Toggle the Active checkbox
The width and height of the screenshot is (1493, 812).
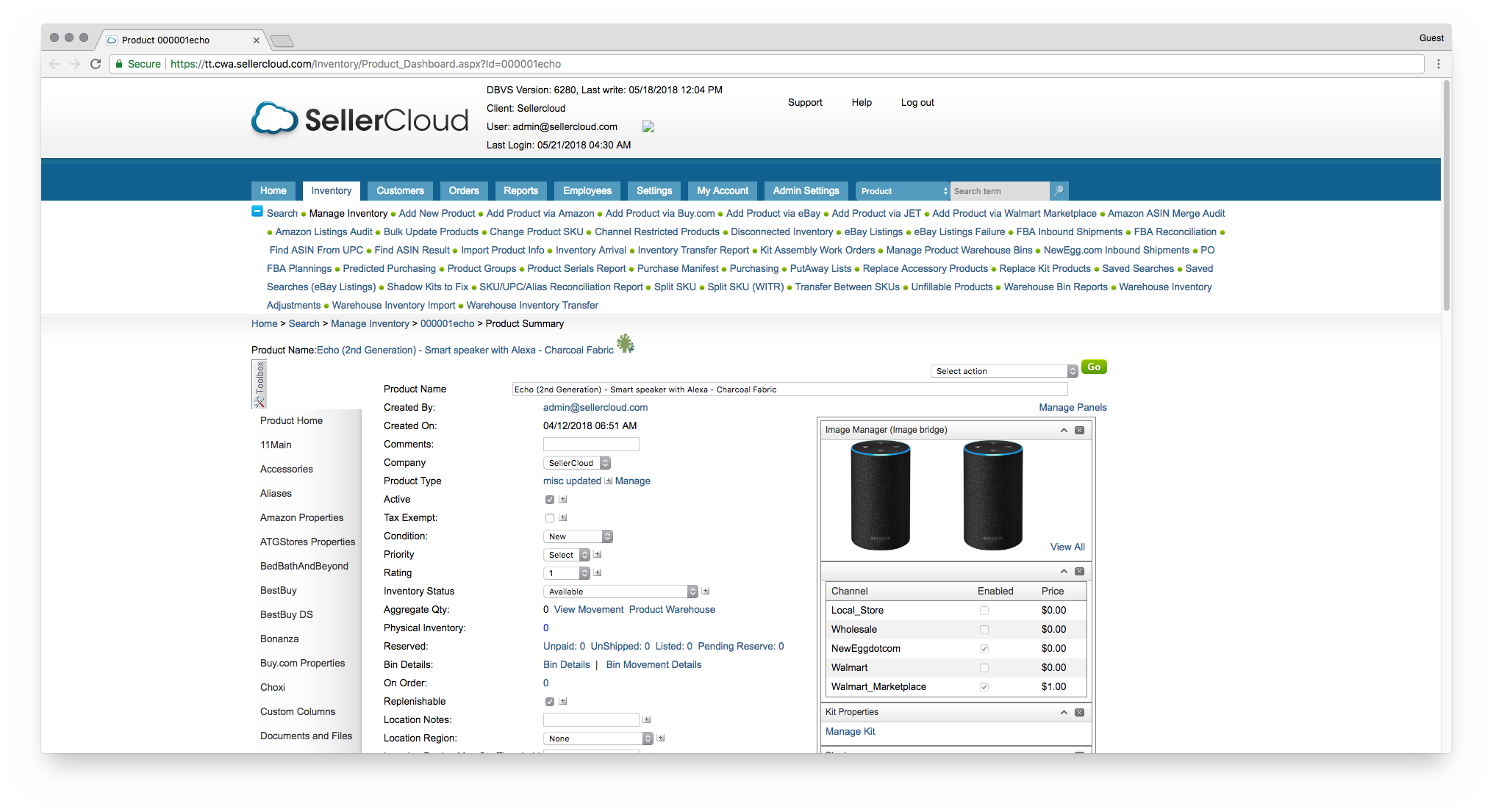[x=550, y=500]
